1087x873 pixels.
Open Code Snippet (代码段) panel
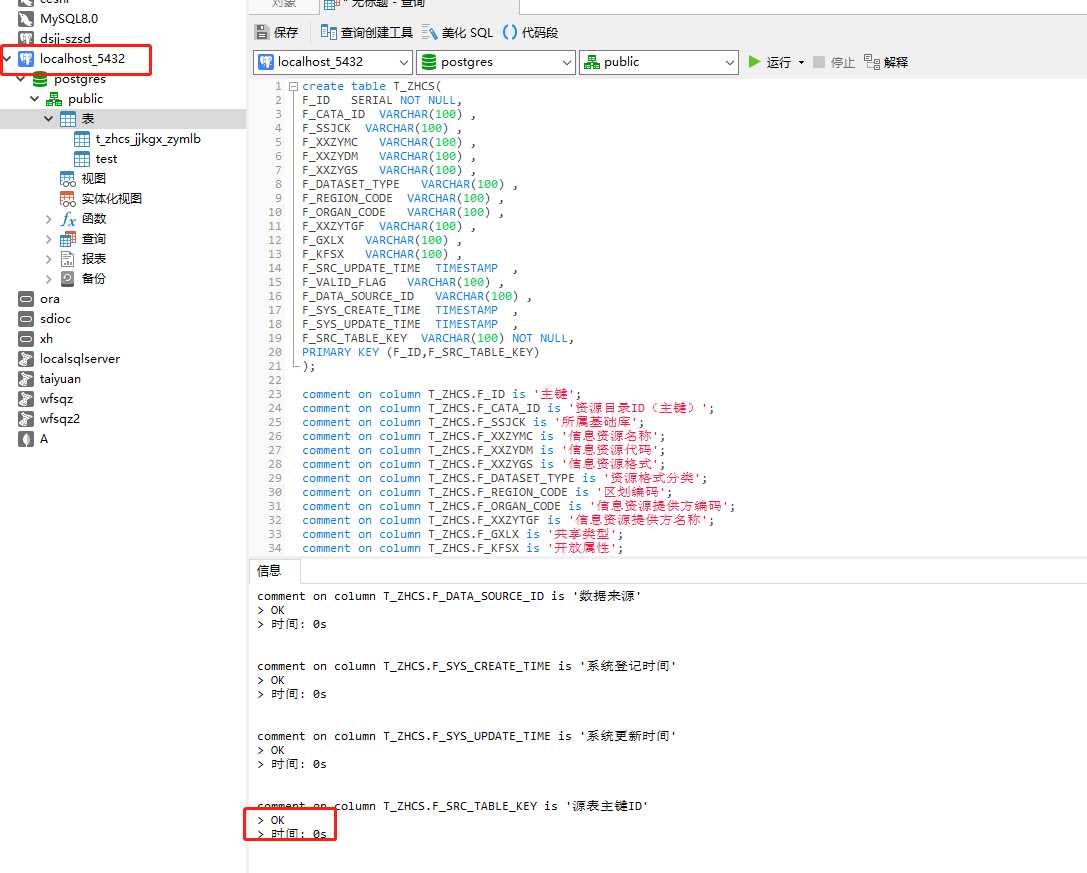pyautogui.click(x=531, y=33)
